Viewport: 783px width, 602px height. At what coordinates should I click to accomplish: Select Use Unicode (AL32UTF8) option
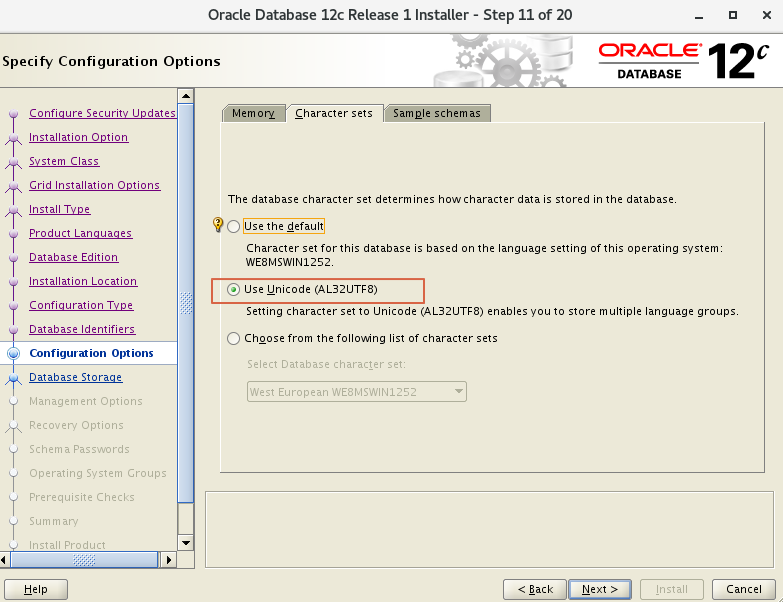[234, 290]
